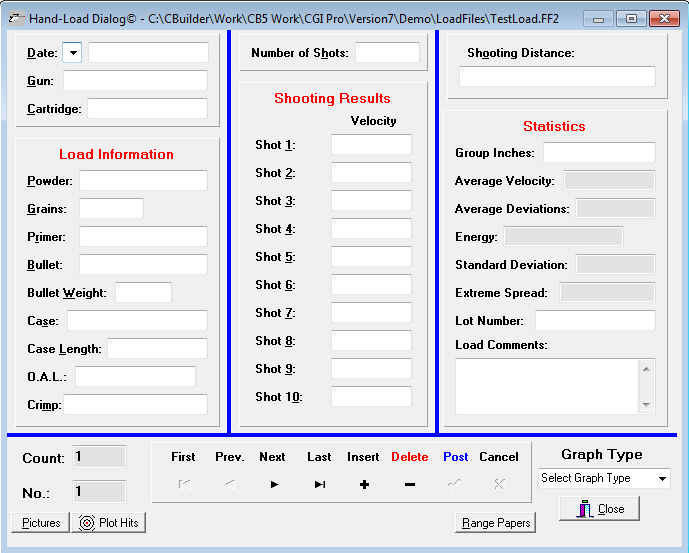Delete record using minus icon
Viewport: 689px width, 553px height.
pyautogui.click(x=410, y=484)
